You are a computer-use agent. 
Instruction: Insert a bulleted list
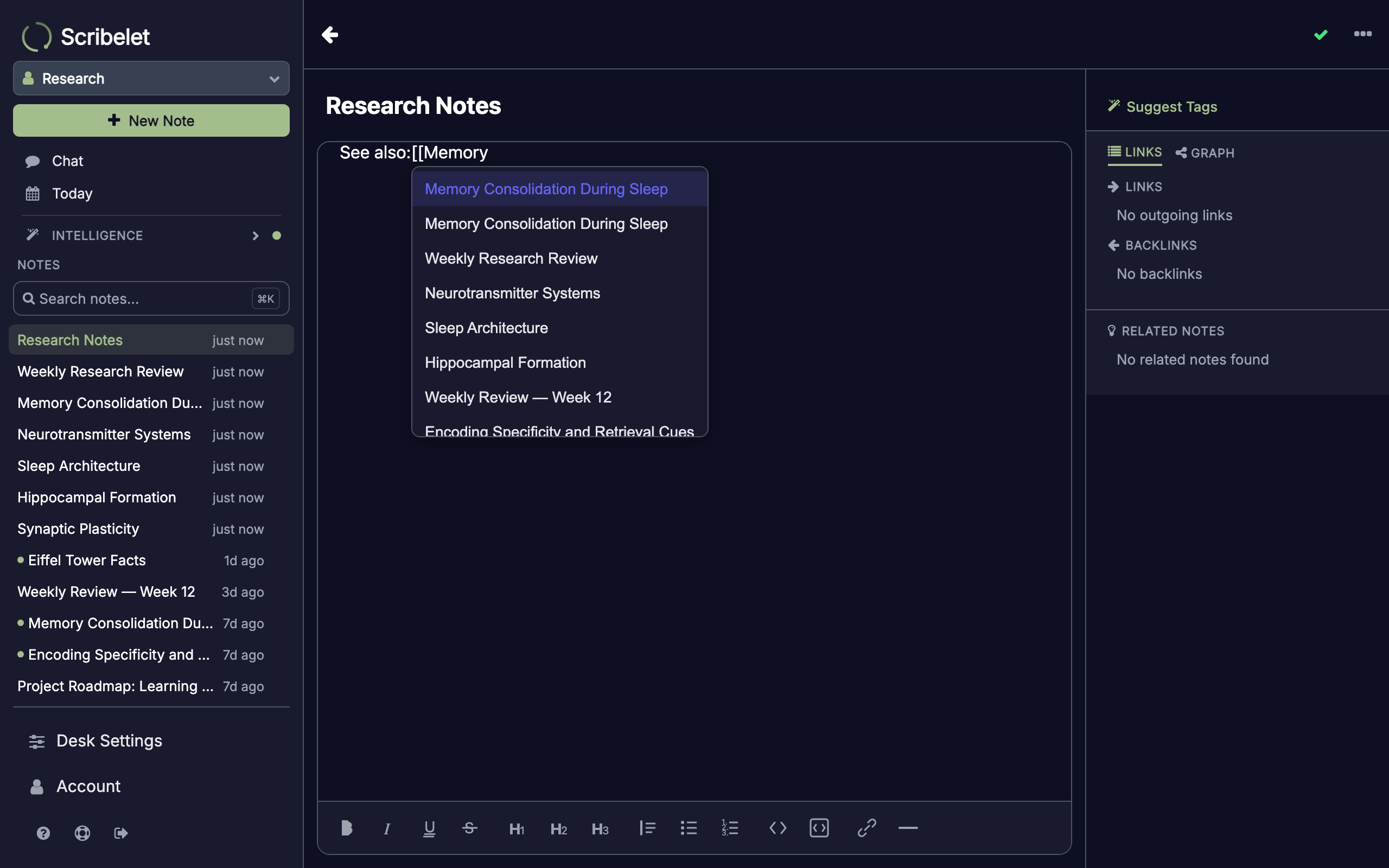(689, 828)
